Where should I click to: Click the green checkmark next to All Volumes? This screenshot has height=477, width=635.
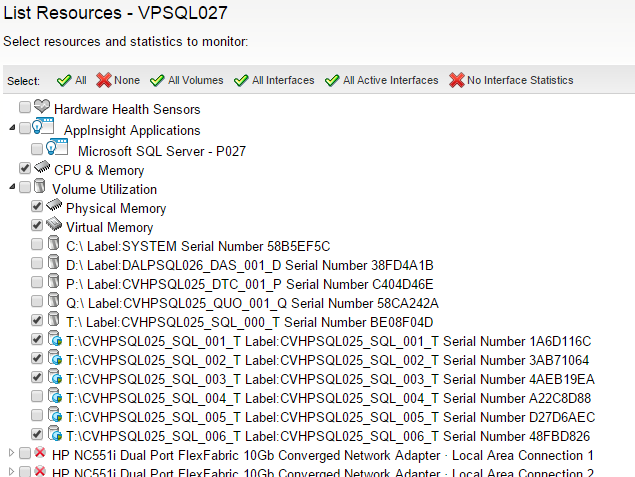pos(157,80)
